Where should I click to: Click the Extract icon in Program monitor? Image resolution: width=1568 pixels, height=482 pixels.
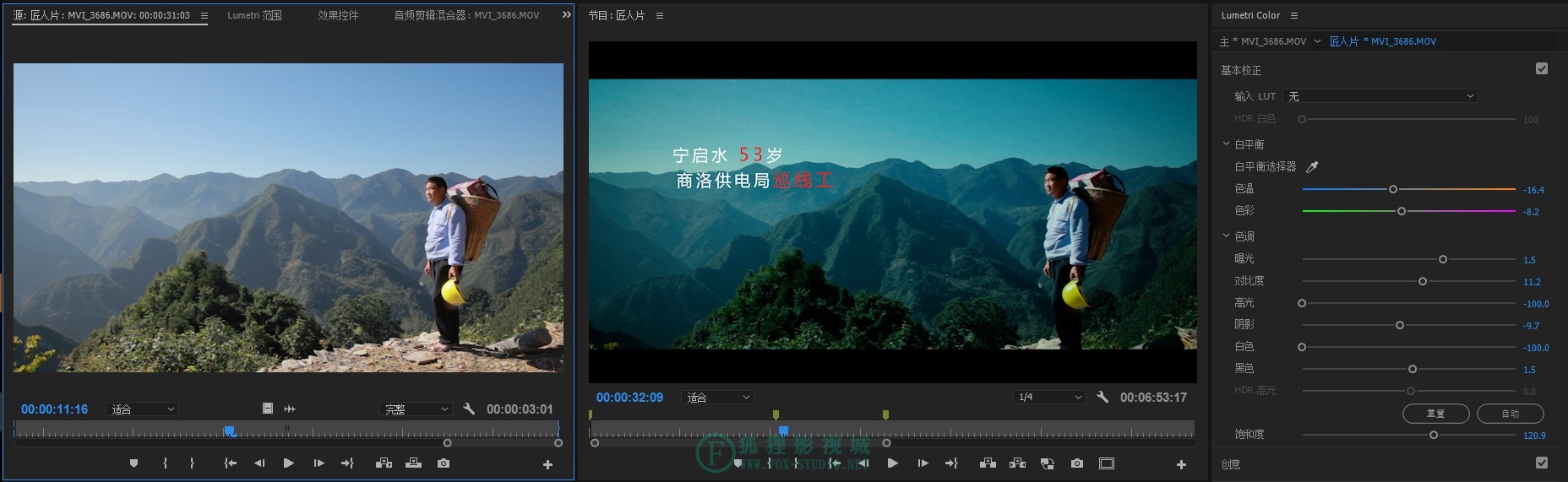1017,463
